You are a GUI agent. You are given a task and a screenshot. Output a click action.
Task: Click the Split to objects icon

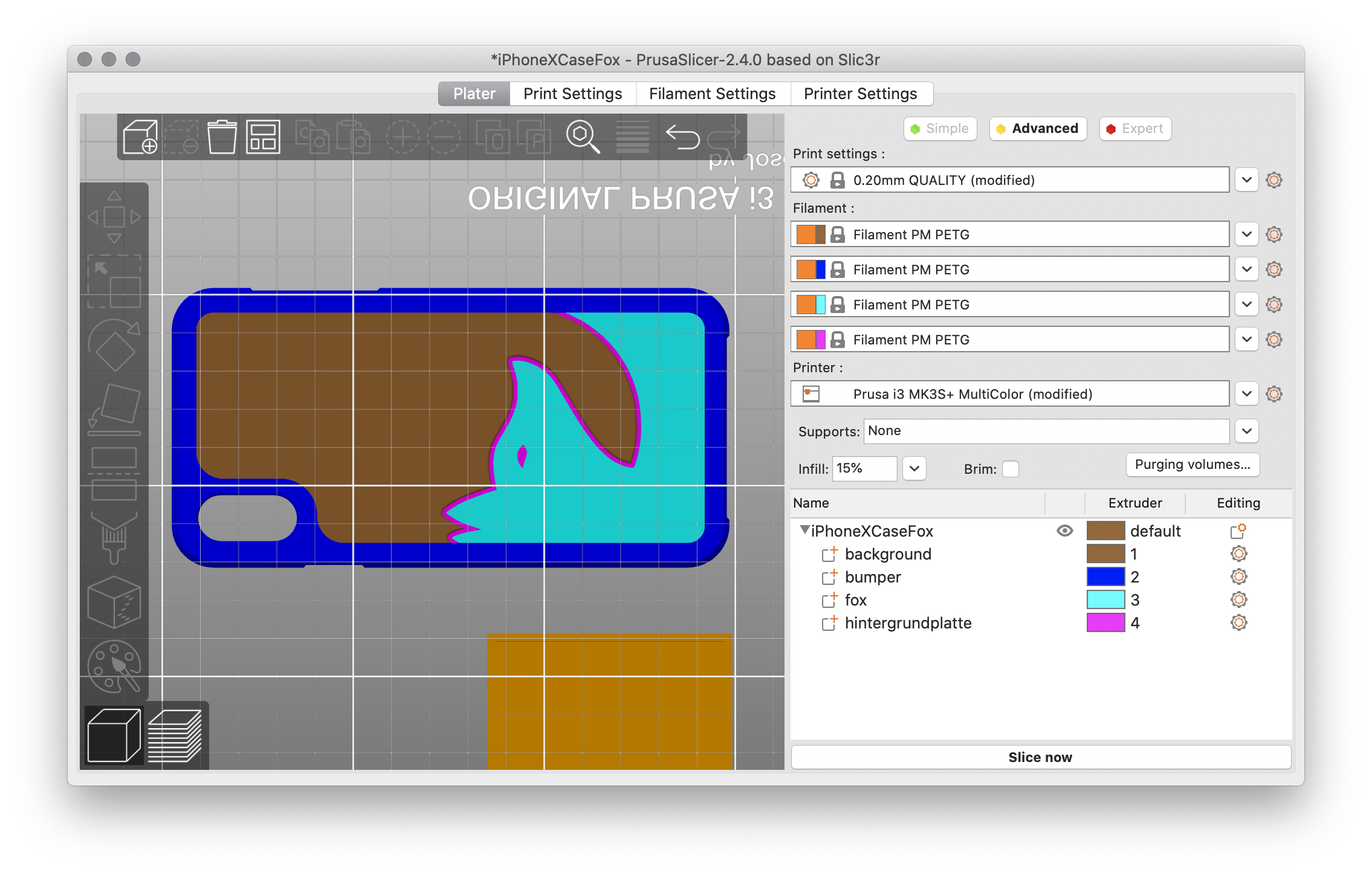[493, 137]
